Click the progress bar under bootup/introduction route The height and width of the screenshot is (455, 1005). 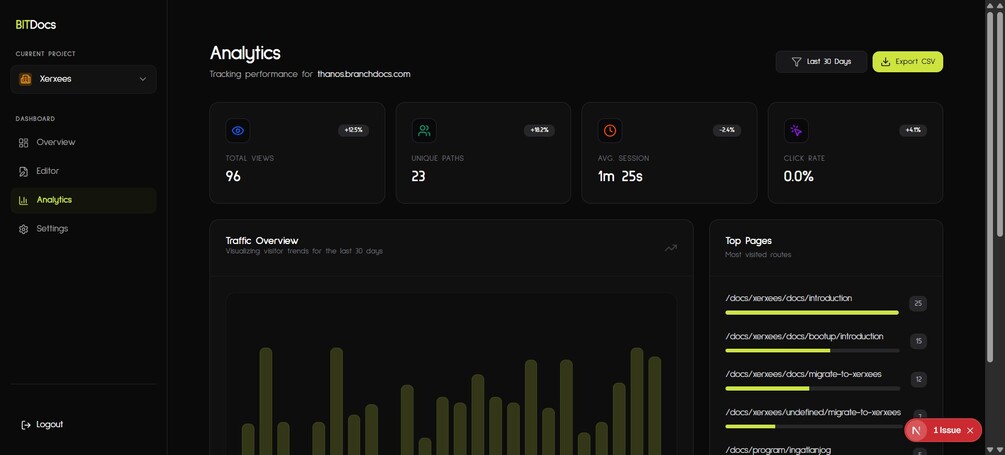pos(812,351)
